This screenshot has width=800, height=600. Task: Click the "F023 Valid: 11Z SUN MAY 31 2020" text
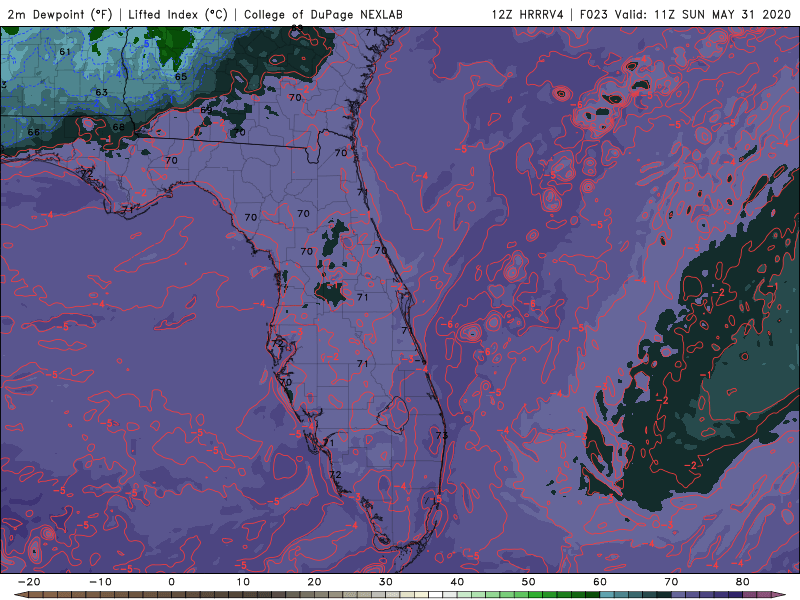(685, 14)
